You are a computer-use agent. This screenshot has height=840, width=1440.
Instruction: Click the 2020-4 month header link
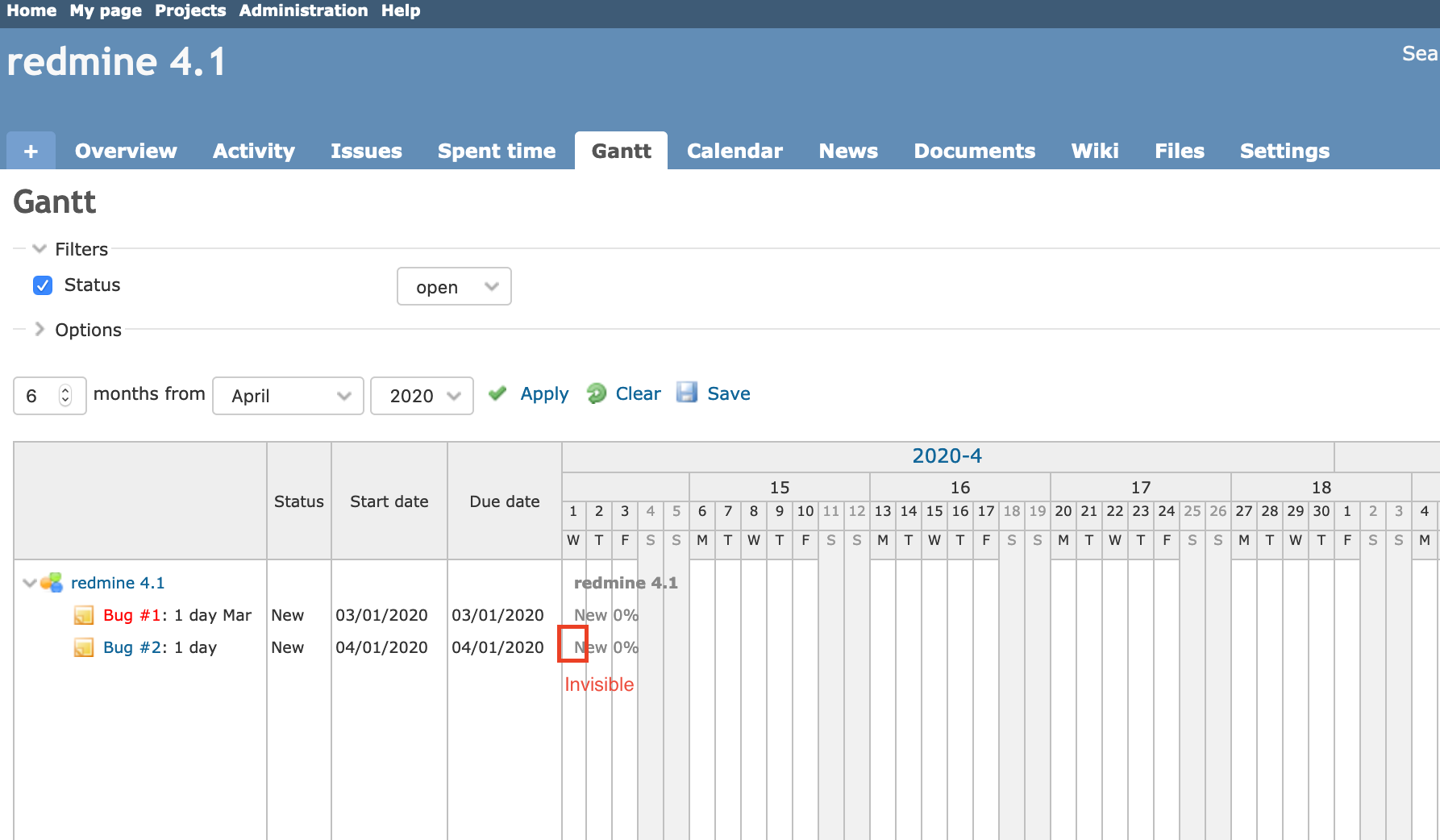[x=947, y=455]
